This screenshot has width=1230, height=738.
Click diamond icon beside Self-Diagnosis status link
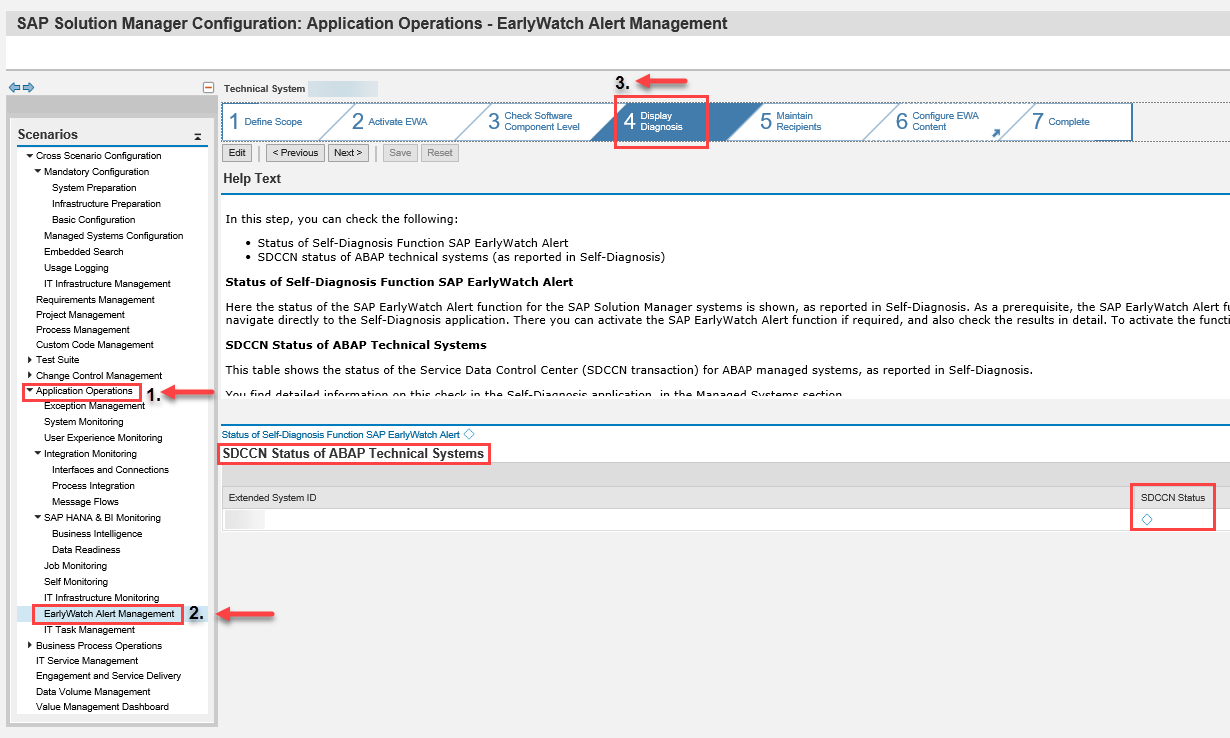pos(469,434)
